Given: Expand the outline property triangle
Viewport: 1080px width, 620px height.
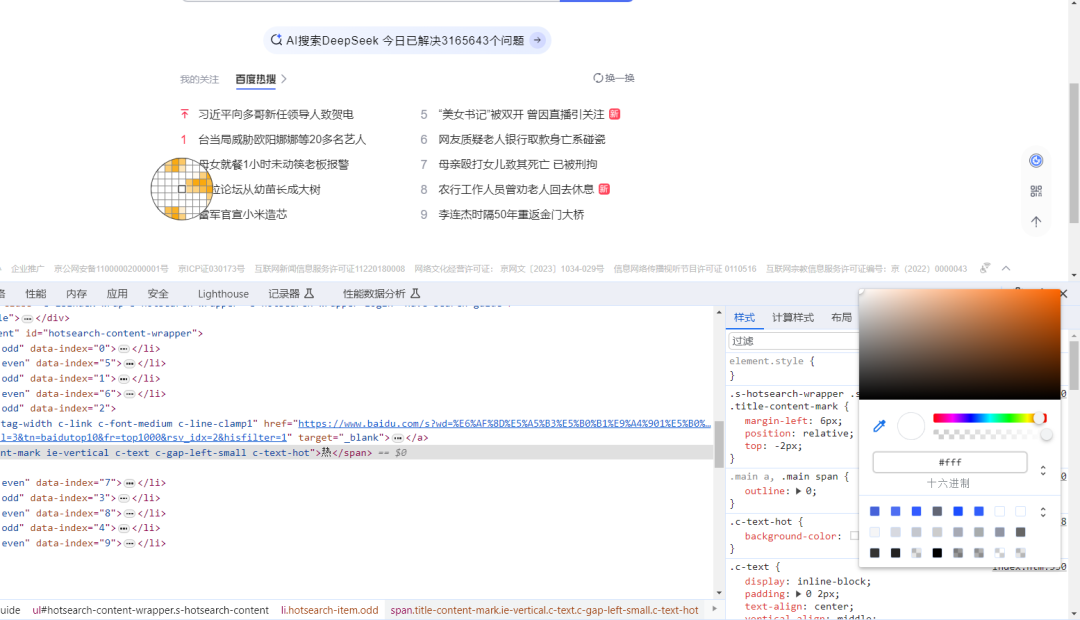Looking at the screenshot, I should 798,491.
